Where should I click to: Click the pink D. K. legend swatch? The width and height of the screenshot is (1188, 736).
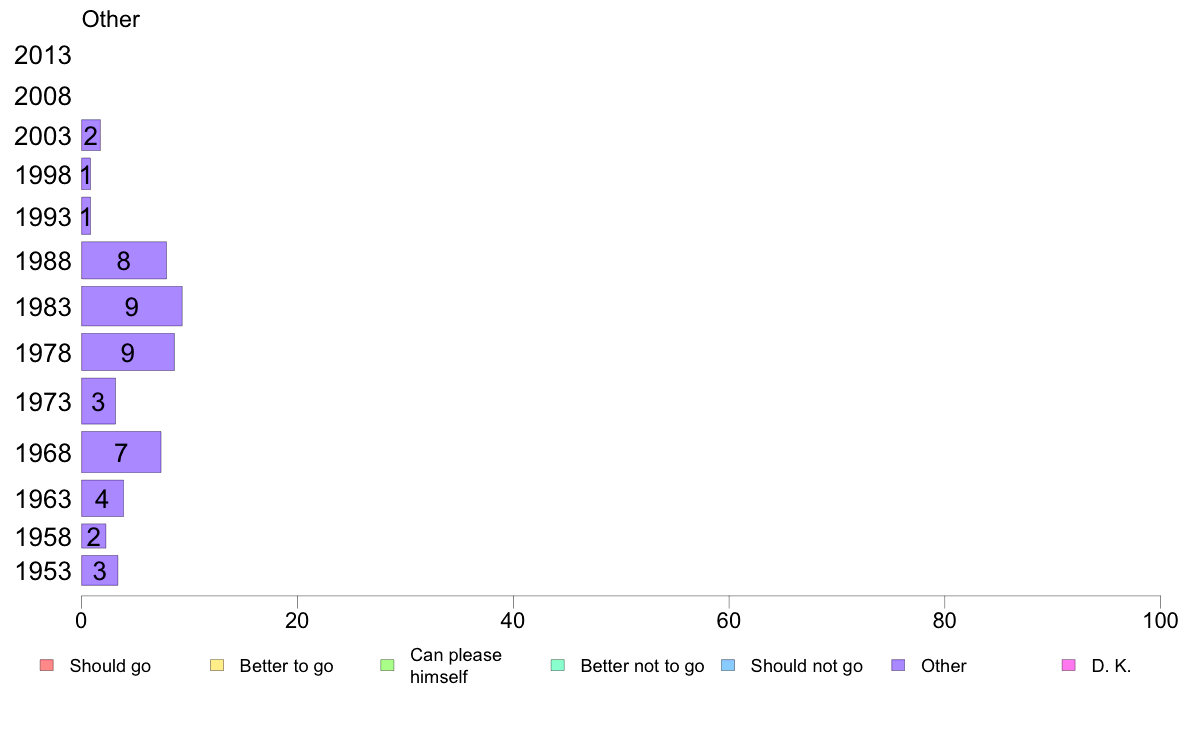pyautogui.click(x=1069, y=666)
